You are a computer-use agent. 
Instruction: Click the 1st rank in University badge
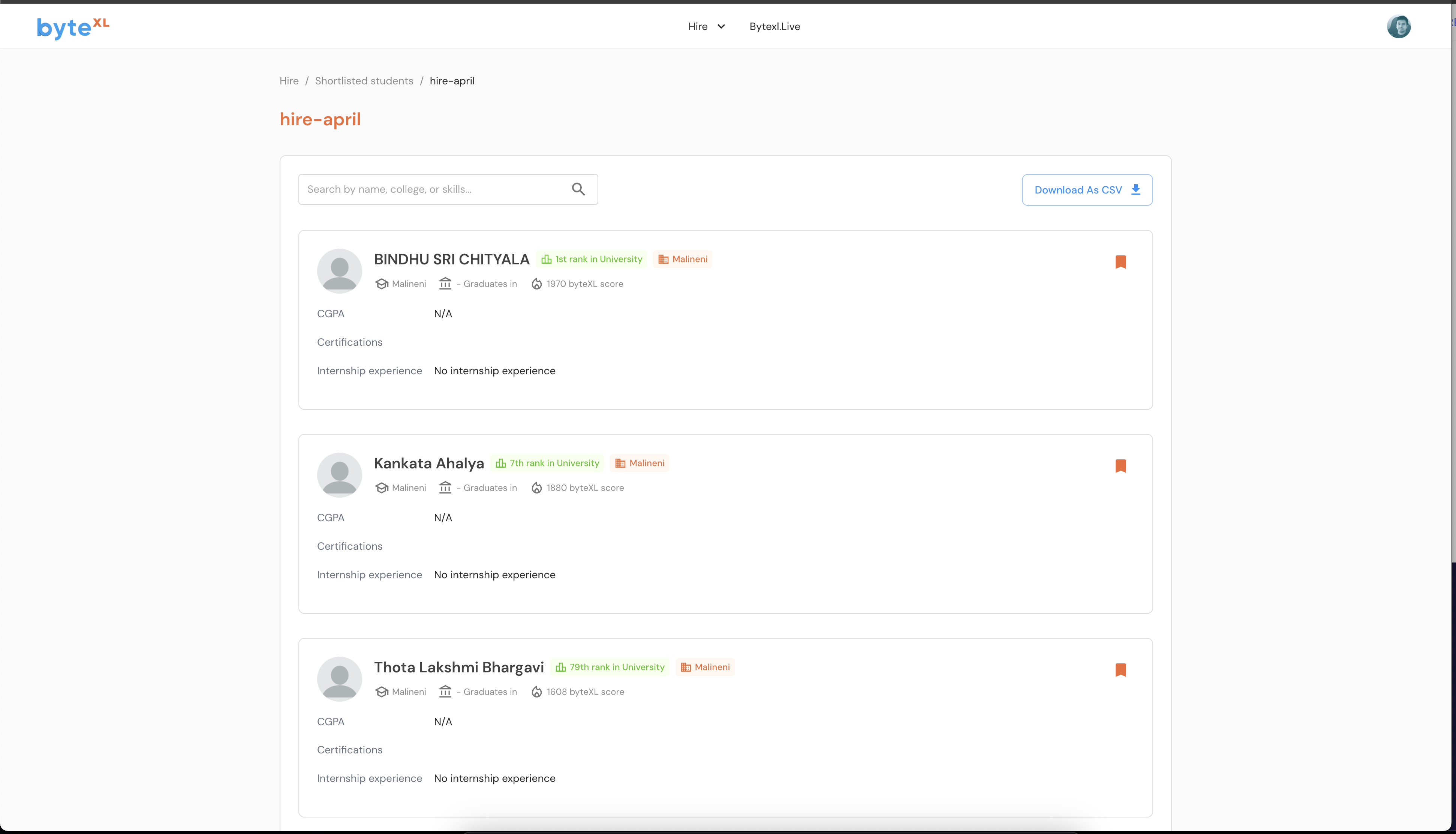click(592, 259)
